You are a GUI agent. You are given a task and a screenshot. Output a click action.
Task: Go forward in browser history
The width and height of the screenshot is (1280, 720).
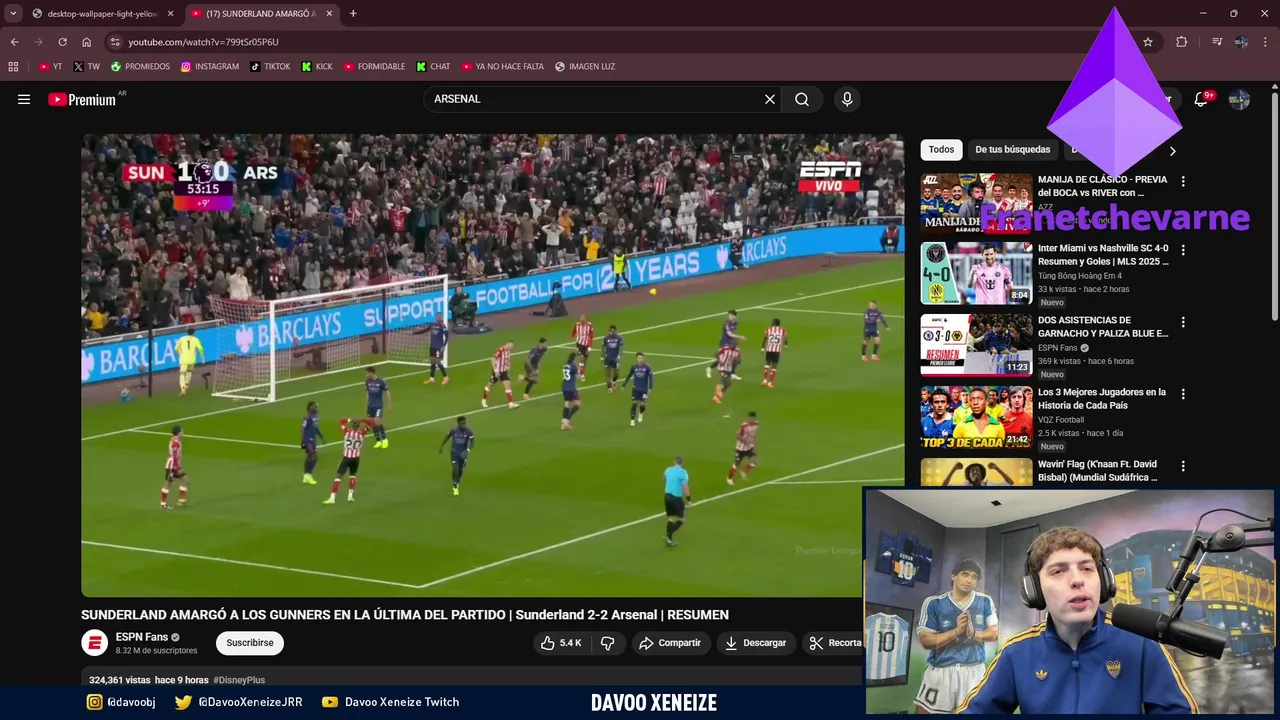click(38, 42)
